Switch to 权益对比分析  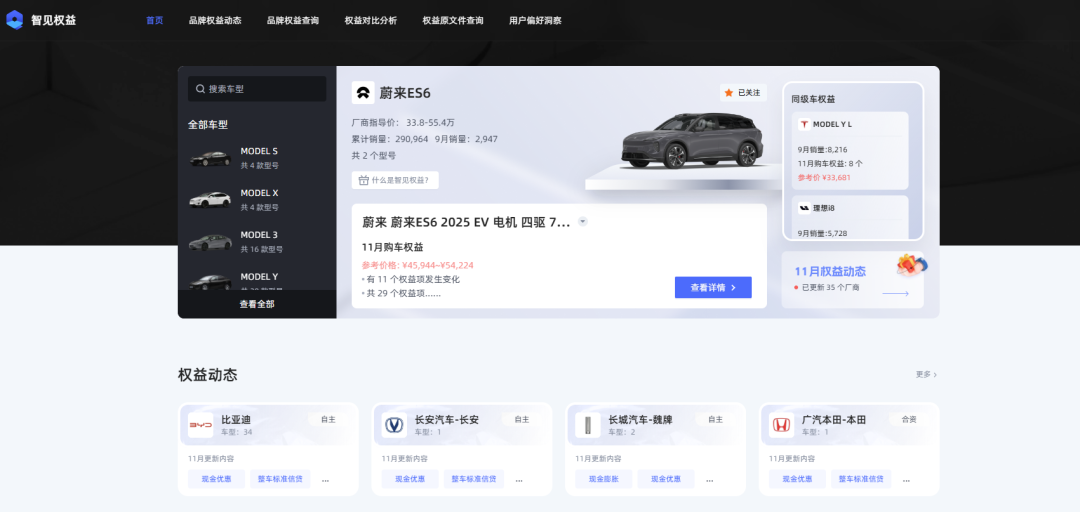[371, 21]
